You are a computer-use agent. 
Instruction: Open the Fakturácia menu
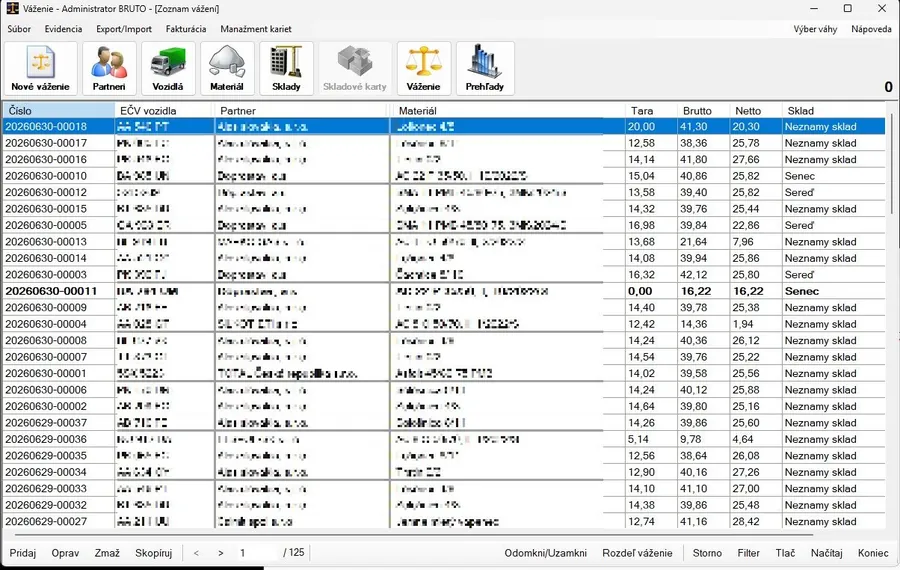(x=186, y=29)
